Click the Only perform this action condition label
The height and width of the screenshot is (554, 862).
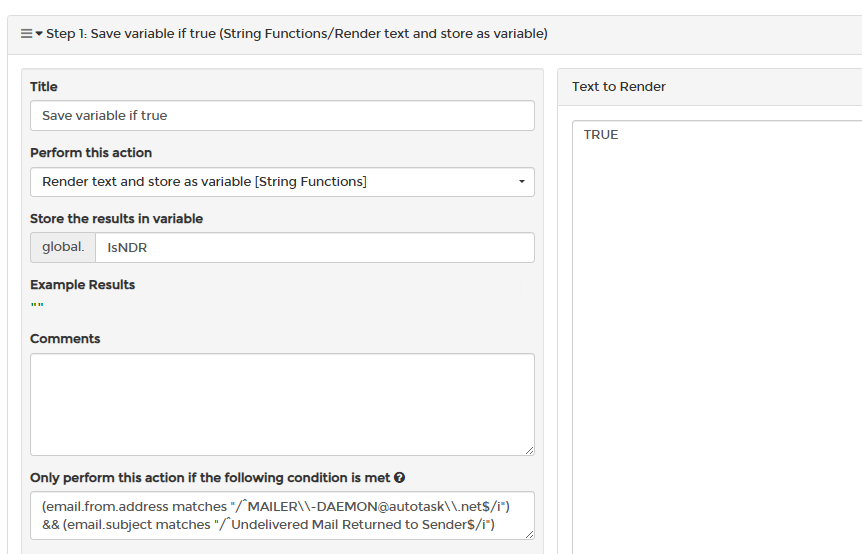(x=210, y=478)
